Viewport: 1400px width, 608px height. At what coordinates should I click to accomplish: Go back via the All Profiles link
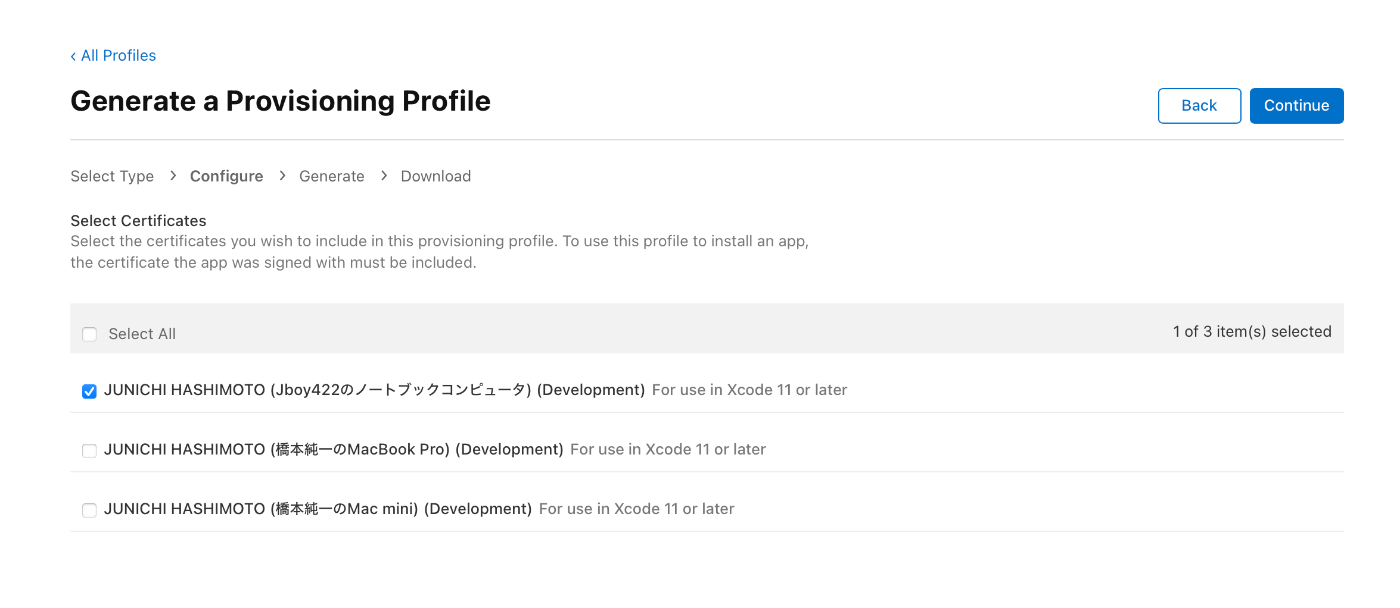tap(113, 55)
